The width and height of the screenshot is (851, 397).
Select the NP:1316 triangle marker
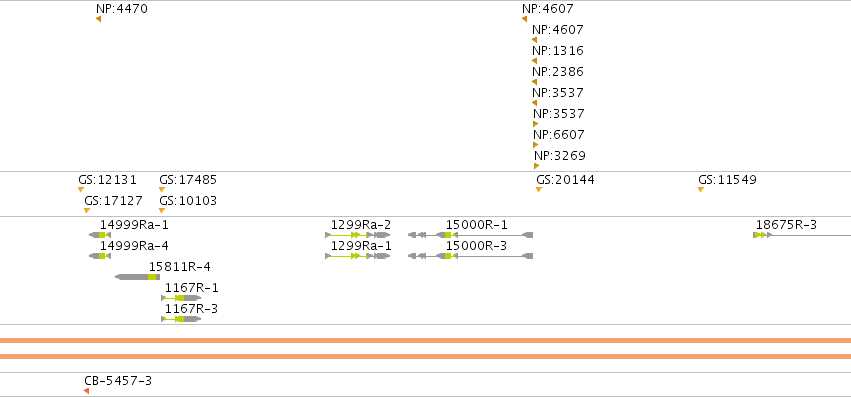(535, 61)
